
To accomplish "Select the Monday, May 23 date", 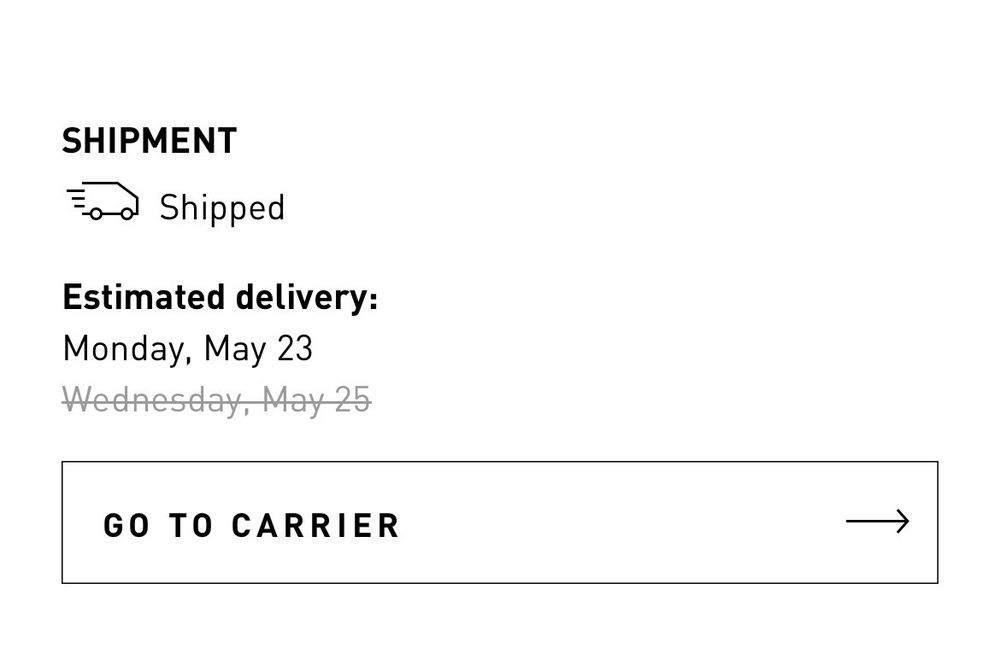I will tap(188, 349).
